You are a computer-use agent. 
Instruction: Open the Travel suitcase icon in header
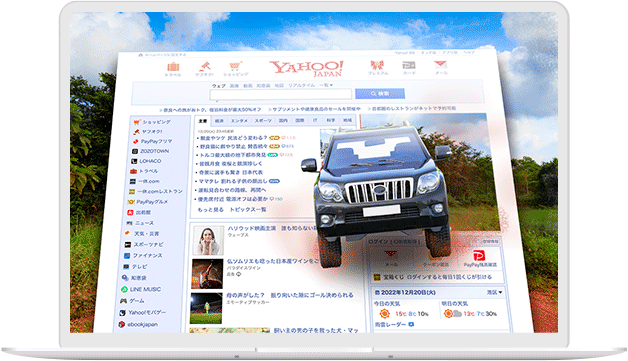point(173,67)
